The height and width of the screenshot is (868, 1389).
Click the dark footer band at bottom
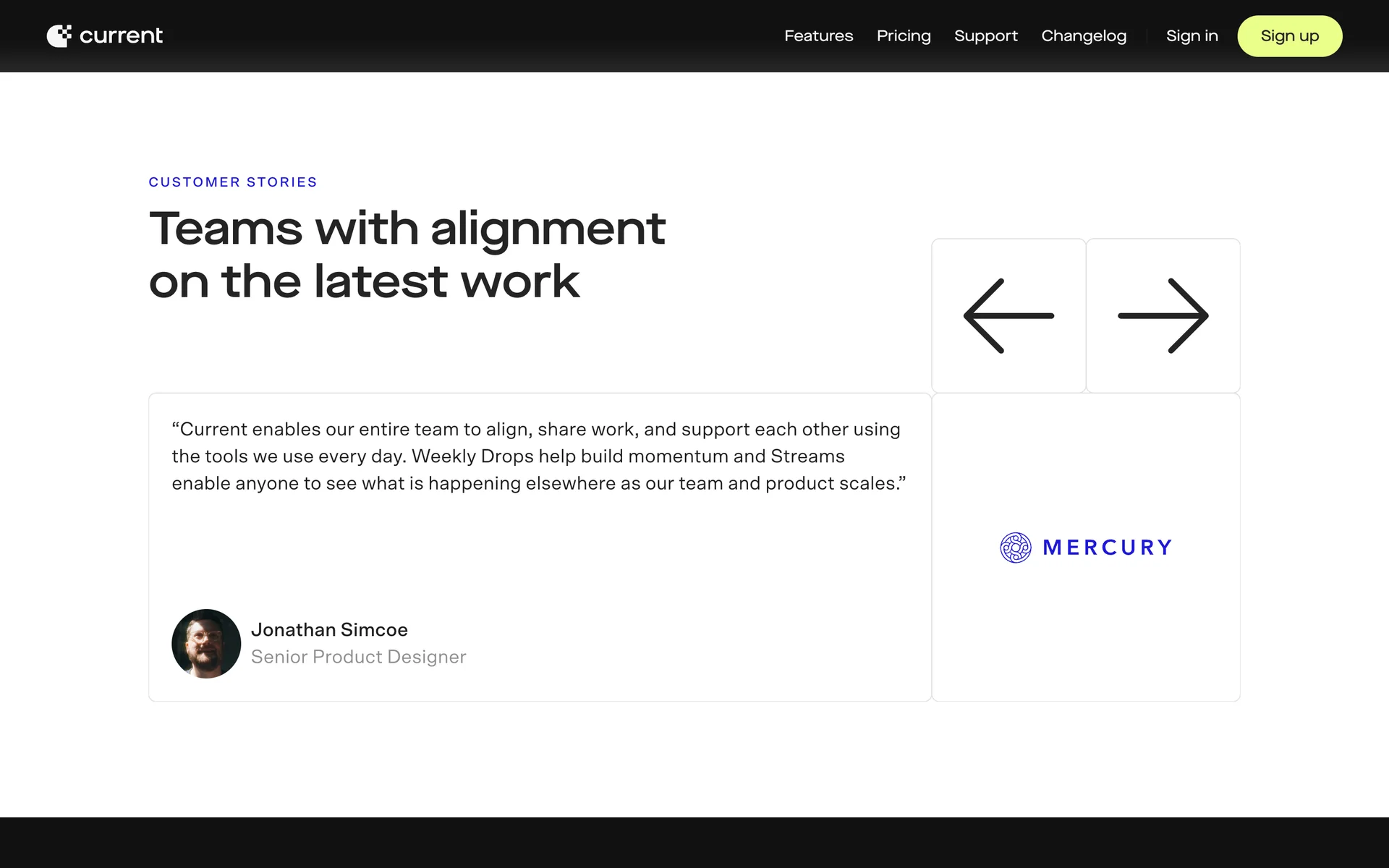pos(694,842)
